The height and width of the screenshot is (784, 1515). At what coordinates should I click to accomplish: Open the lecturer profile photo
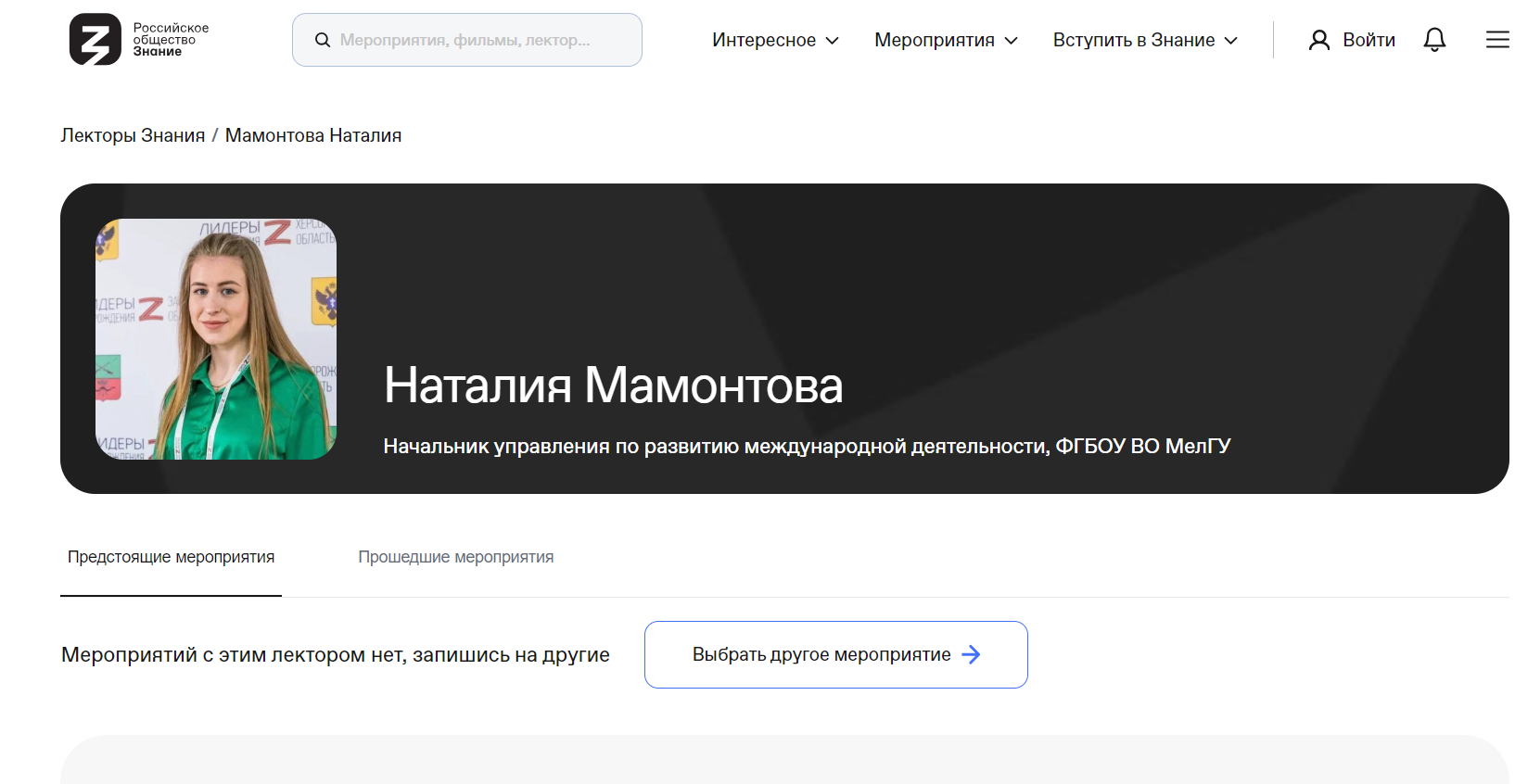tap(216, 339)
